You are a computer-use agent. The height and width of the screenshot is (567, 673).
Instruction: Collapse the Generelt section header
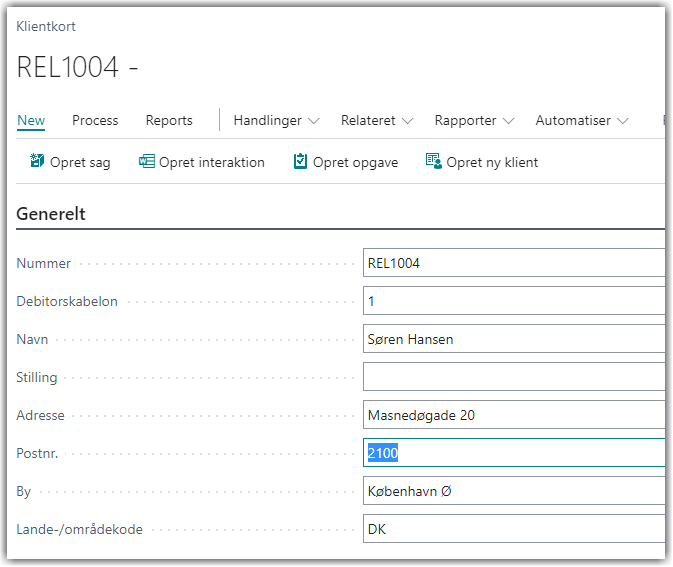(52, 214)
